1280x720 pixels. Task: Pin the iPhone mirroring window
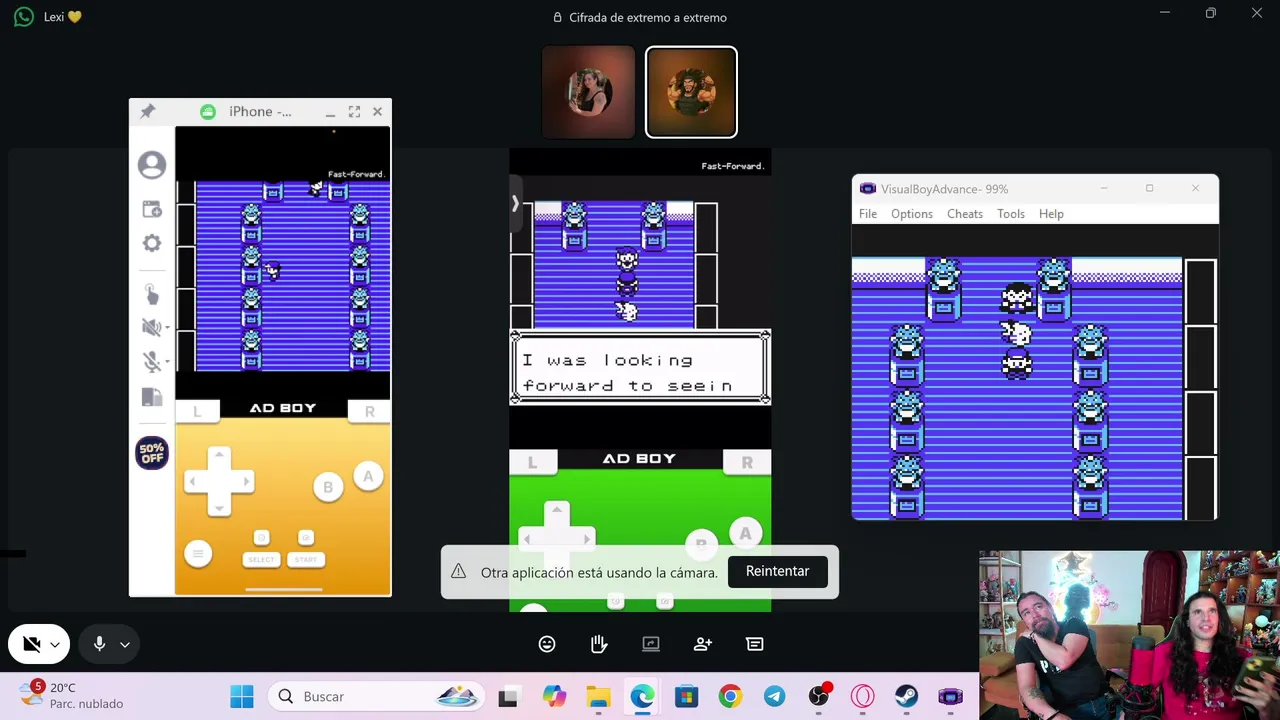coord(147,112)
